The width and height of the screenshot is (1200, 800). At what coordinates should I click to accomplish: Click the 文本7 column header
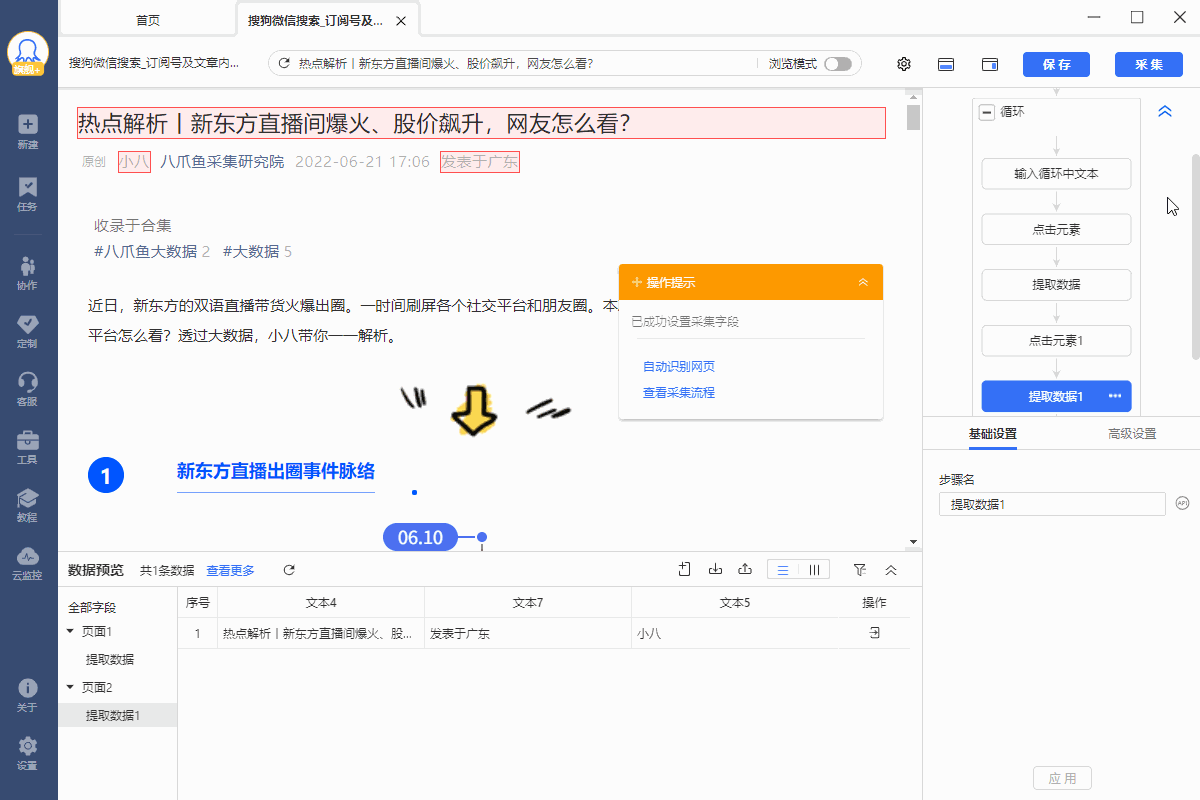coord(528,602)
